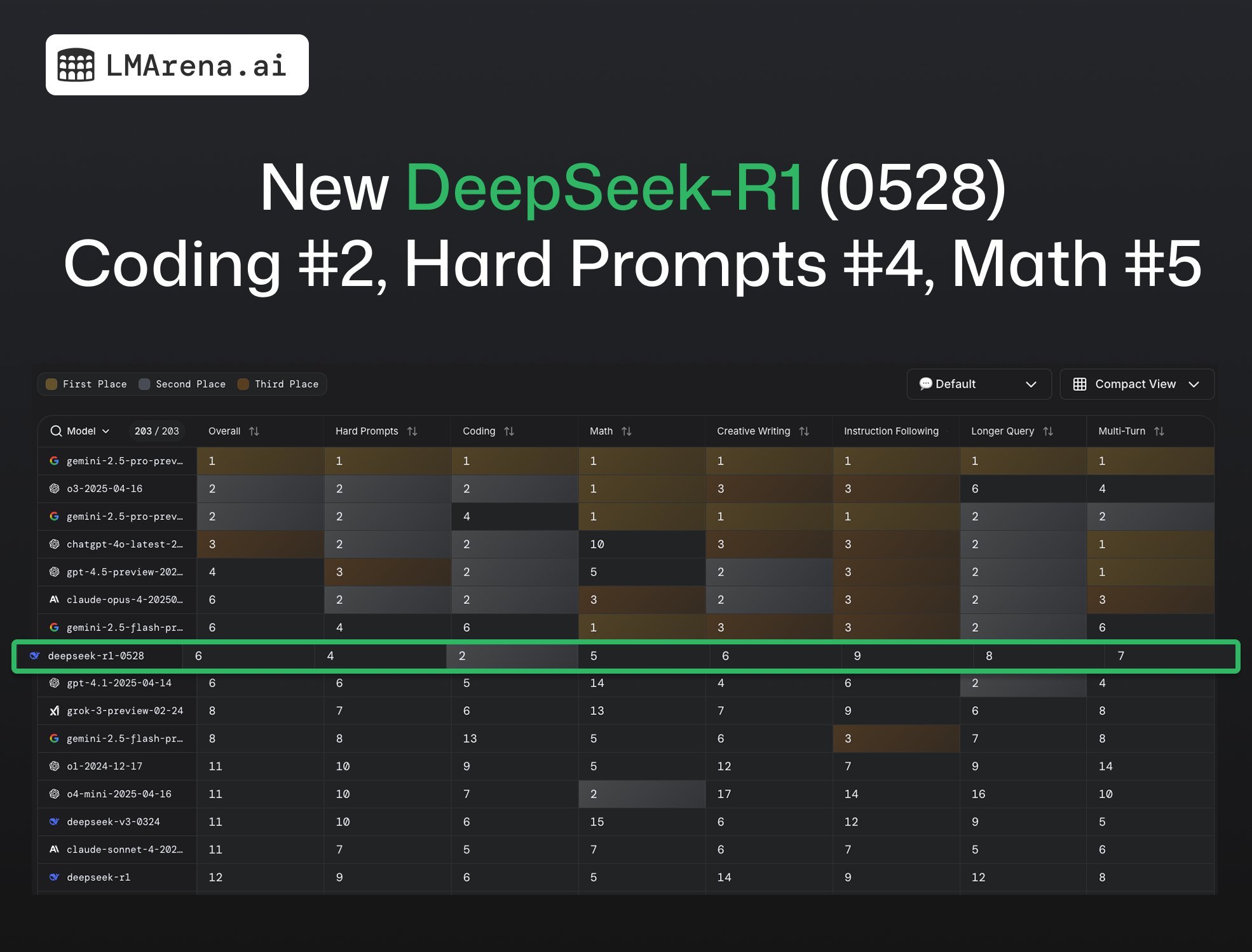Click the xAI icon beside grok-3-preview-02-24

54,711
